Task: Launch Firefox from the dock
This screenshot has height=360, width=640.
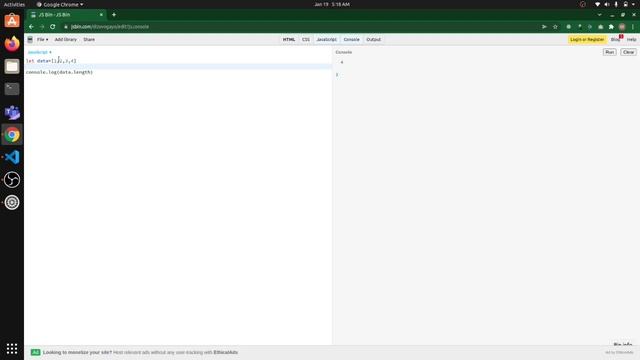Action: (x=12, y=43)
